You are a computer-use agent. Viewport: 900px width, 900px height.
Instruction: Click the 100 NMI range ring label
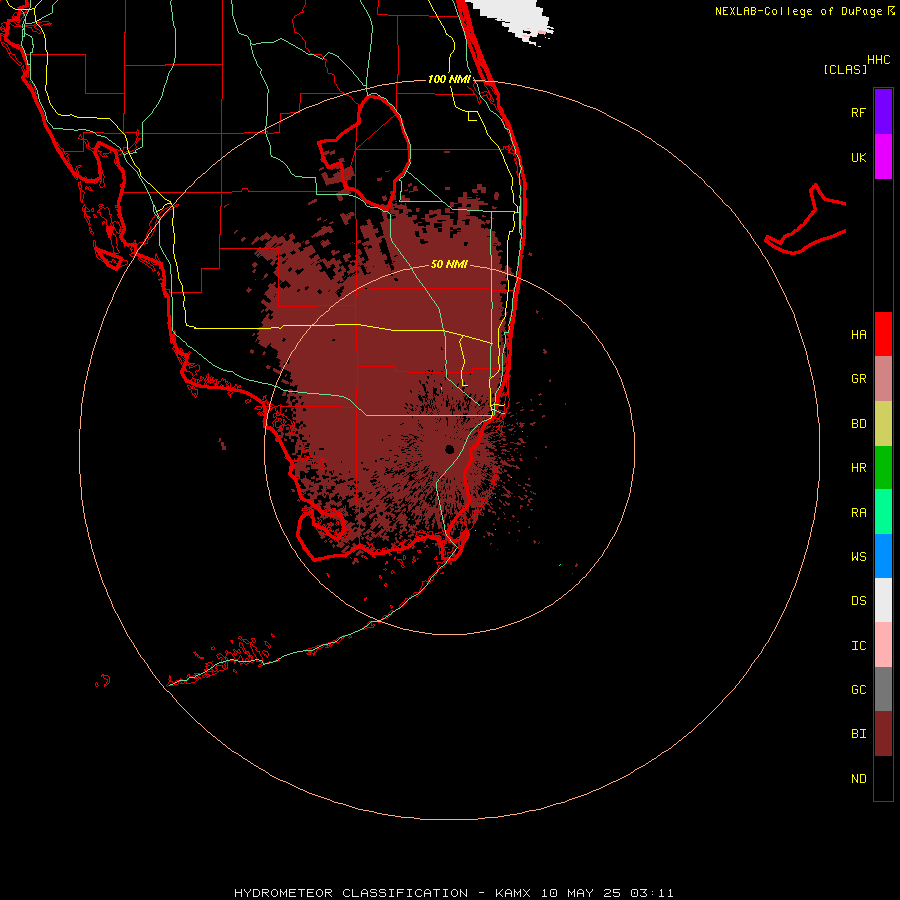449,79
